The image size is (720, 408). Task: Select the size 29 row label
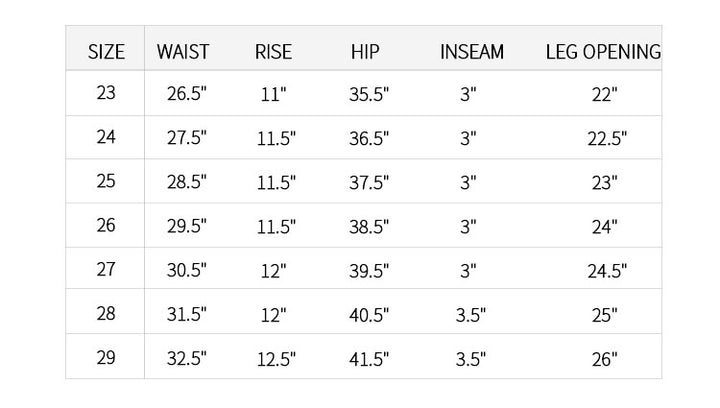tap(106, 358)
